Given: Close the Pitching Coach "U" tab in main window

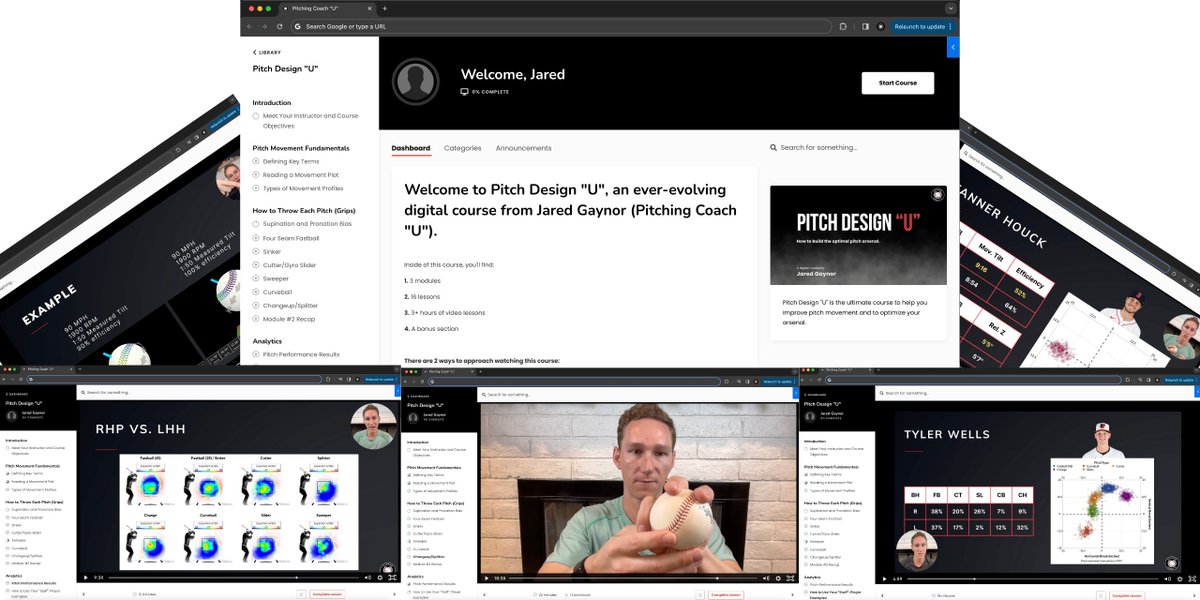Looking at the screenshot, I should pos(372,8).
